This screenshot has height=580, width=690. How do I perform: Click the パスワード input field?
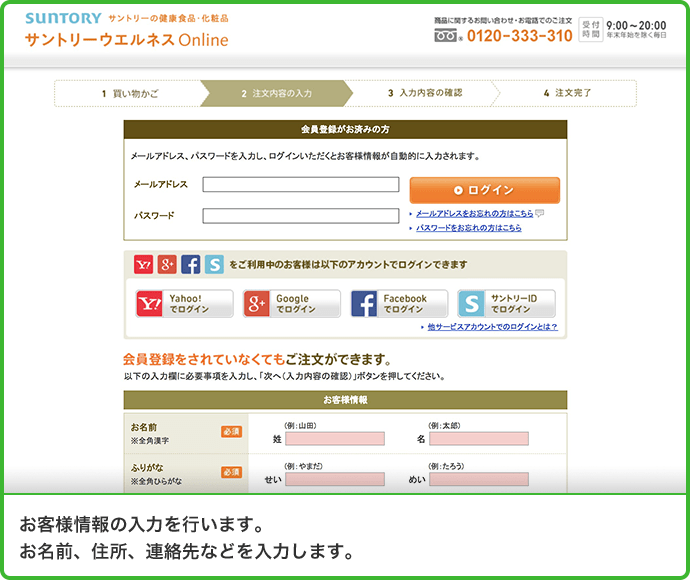pos(301,216)
